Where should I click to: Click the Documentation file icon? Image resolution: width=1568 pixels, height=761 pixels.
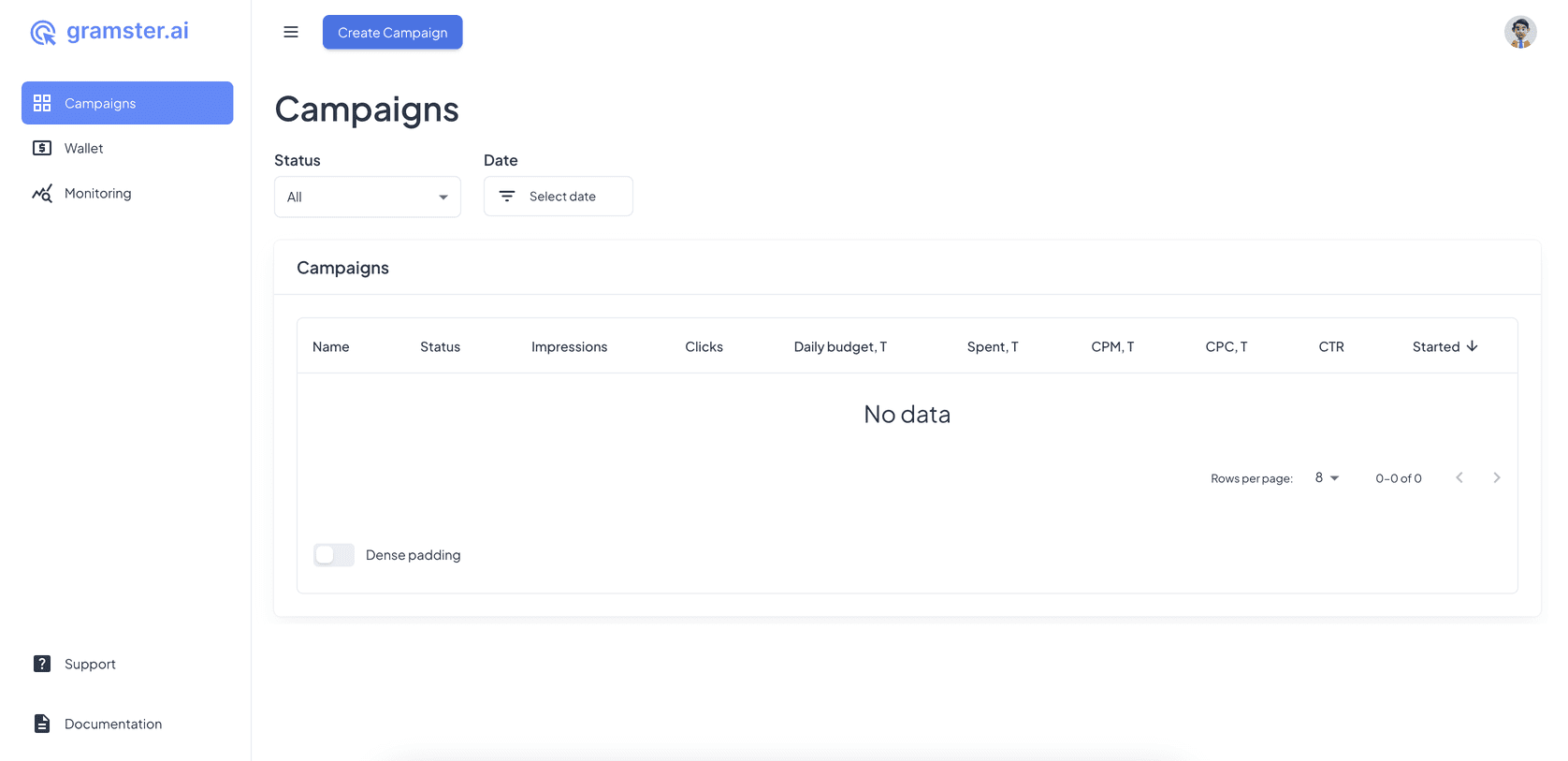click(42, 724)
